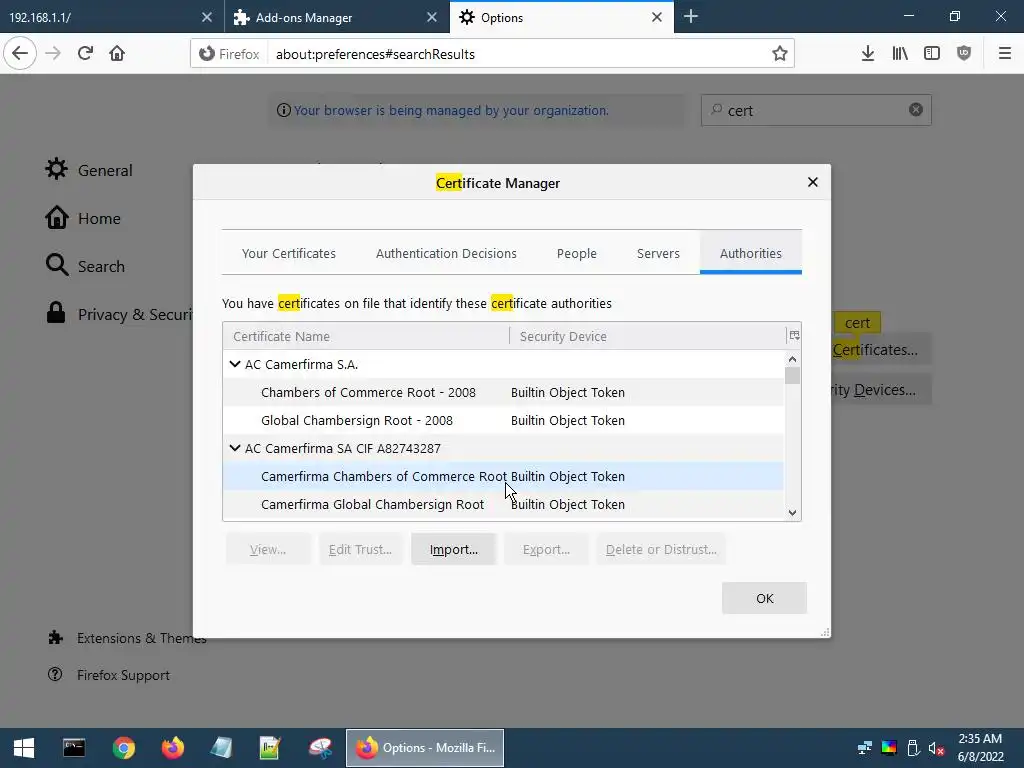
Task: Open Firefox Support link
Action: point(109,675)
